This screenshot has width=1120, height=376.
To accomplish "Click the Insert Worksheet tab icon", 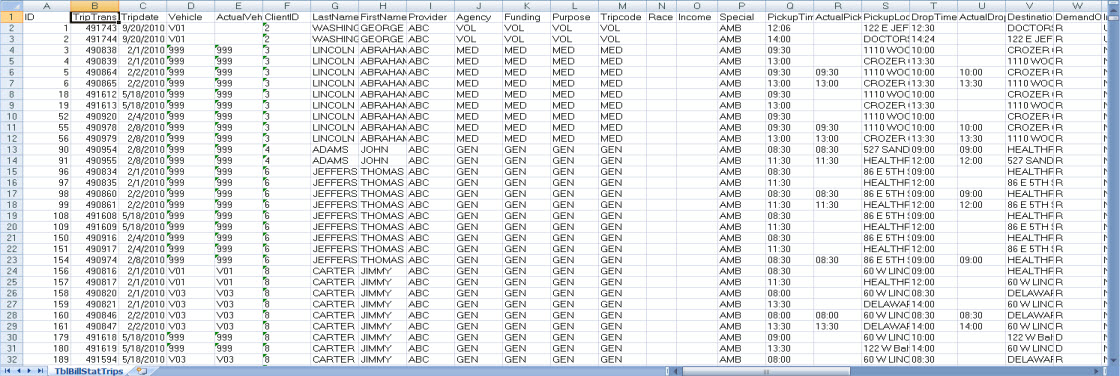I will 141,371.
